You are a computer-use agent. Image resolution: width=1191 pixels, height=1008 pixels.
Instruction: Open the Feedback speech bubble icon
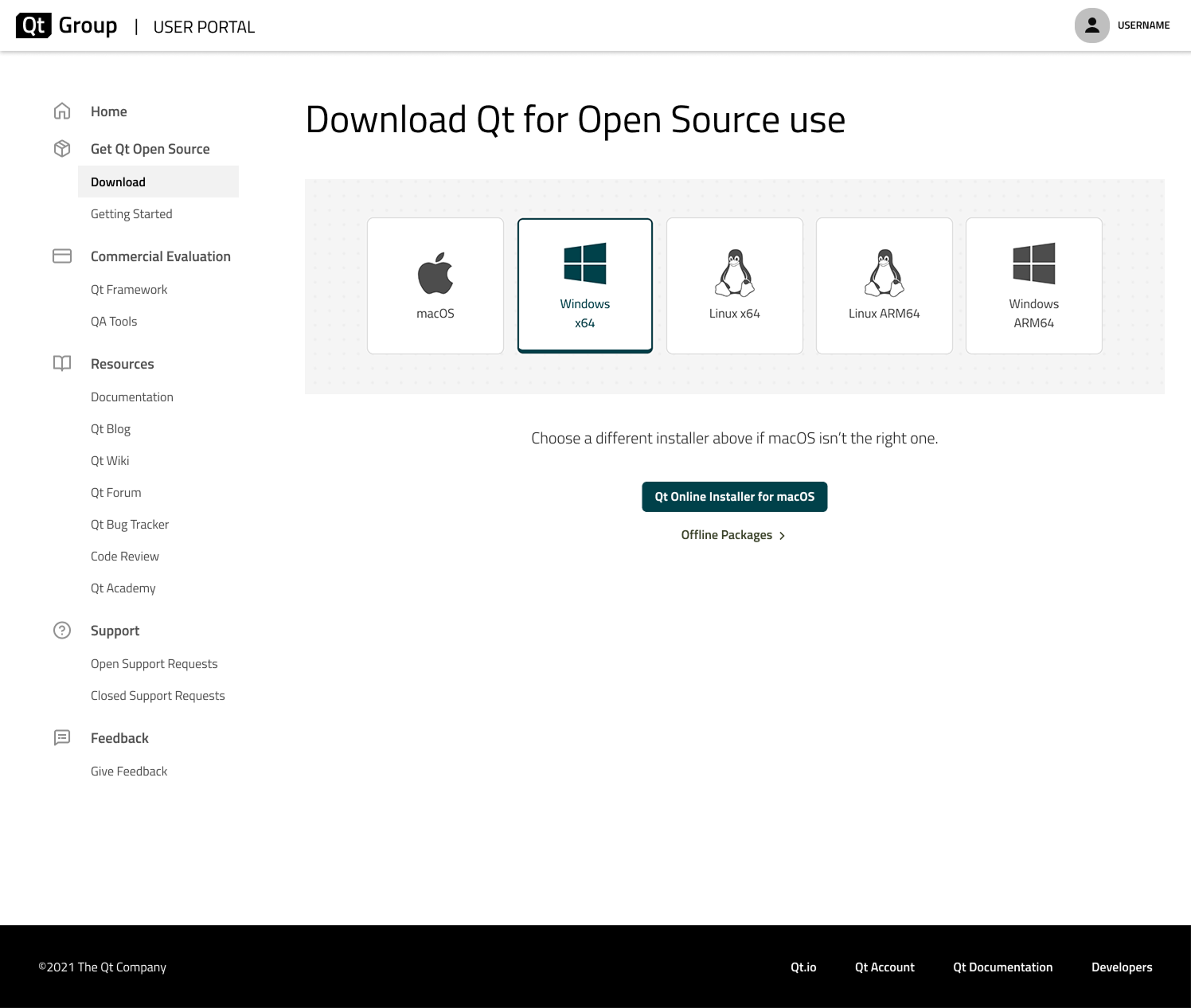click(62, 737)
